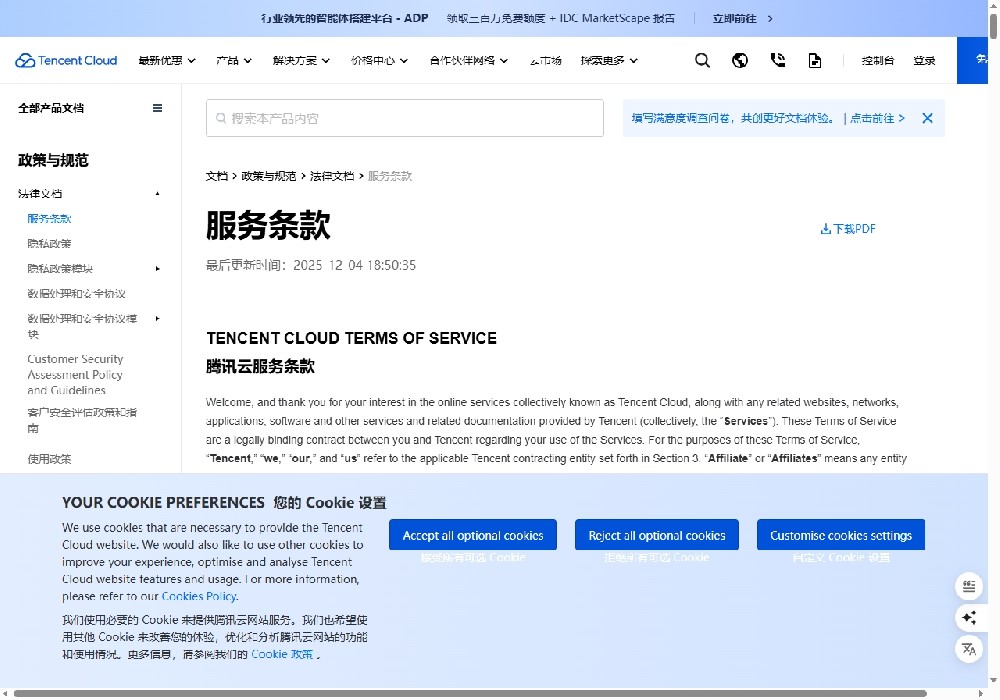Click the magnifier search icon in top navigation
The image size is (1000, 700).
[x=702, y=60]
